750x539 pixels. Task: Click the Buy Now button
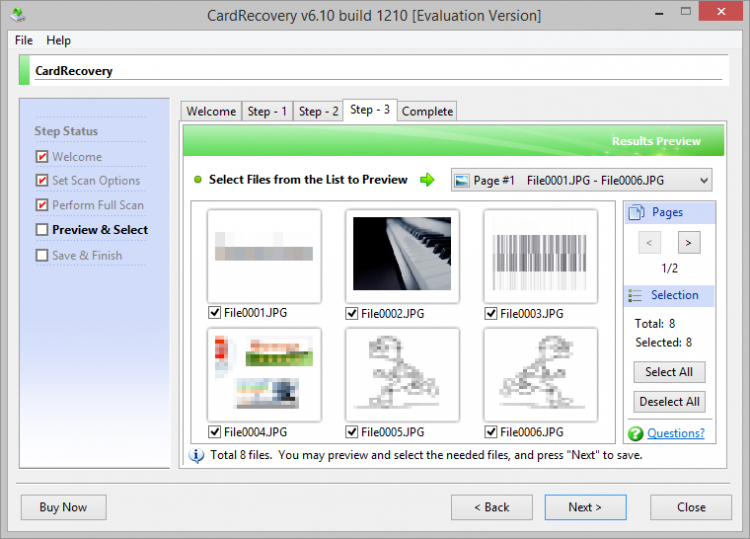(x=63, y=507)
